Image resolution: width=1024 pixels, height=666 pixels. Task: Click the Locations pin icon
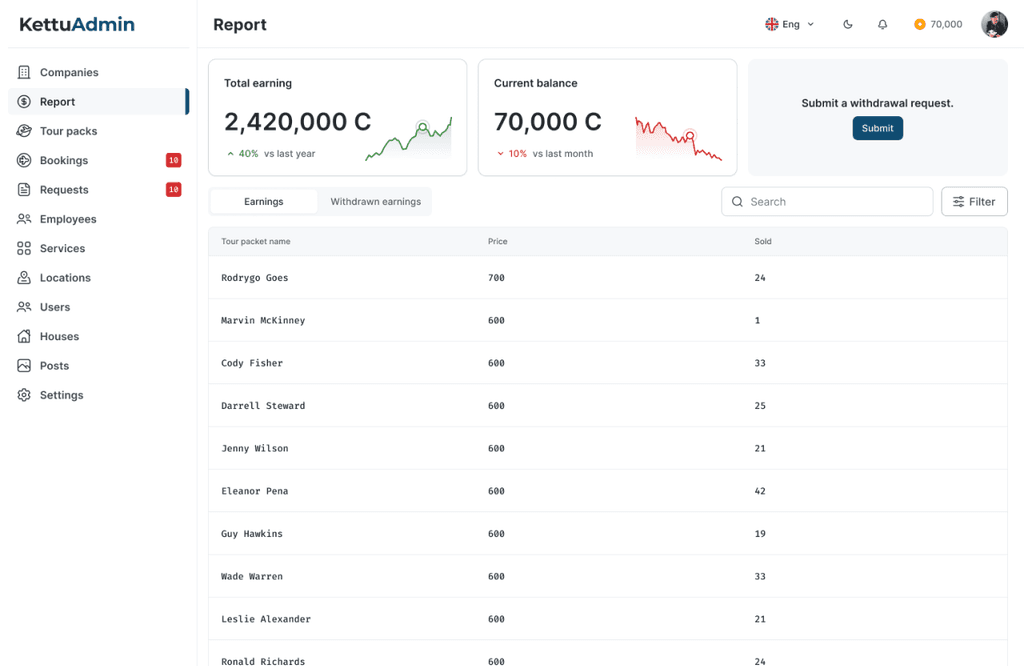coord(24,278)
